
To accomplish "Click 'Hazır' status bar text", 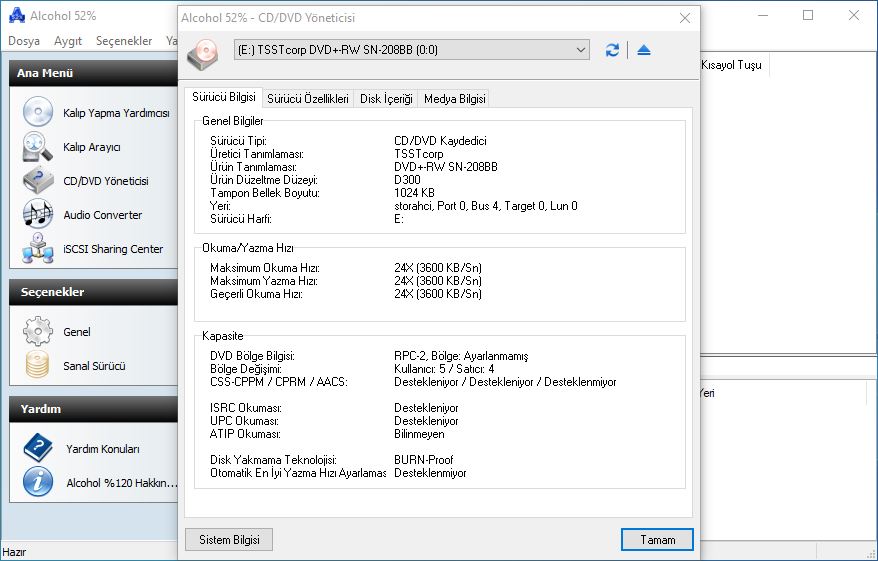I will [14, 552].
